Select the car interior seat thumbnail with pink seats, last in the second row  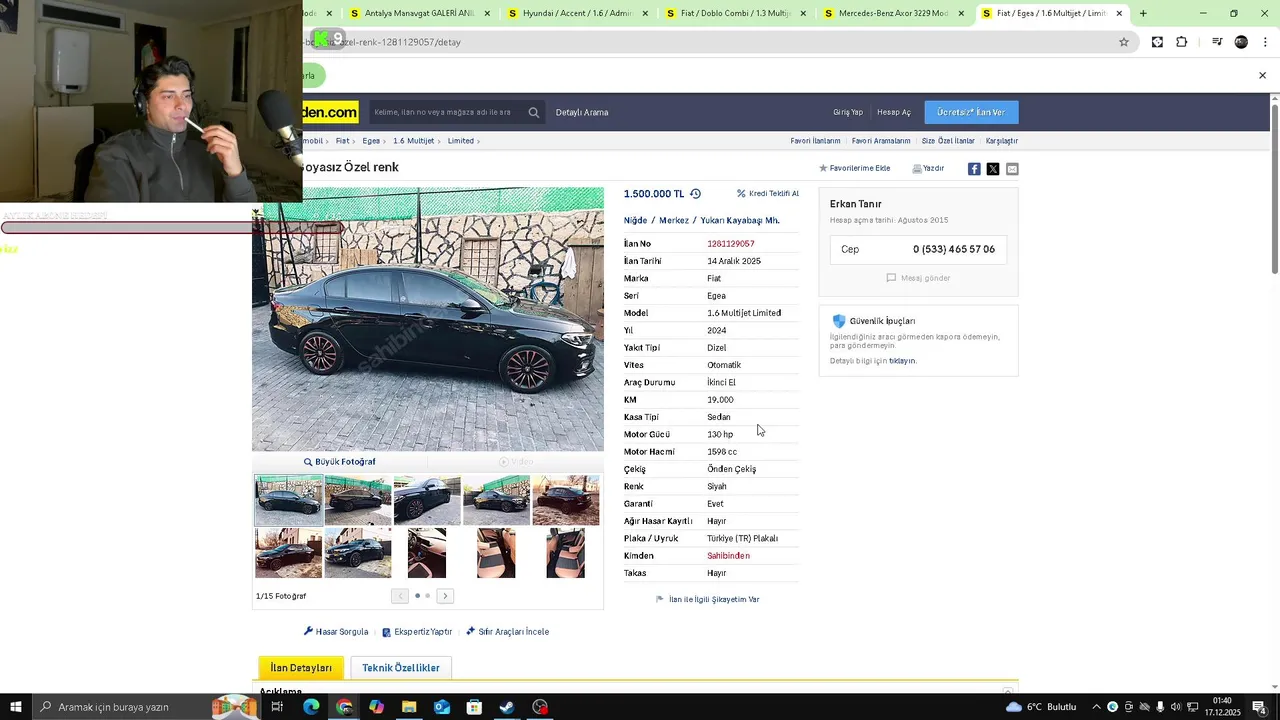click(x=565, y=553)
